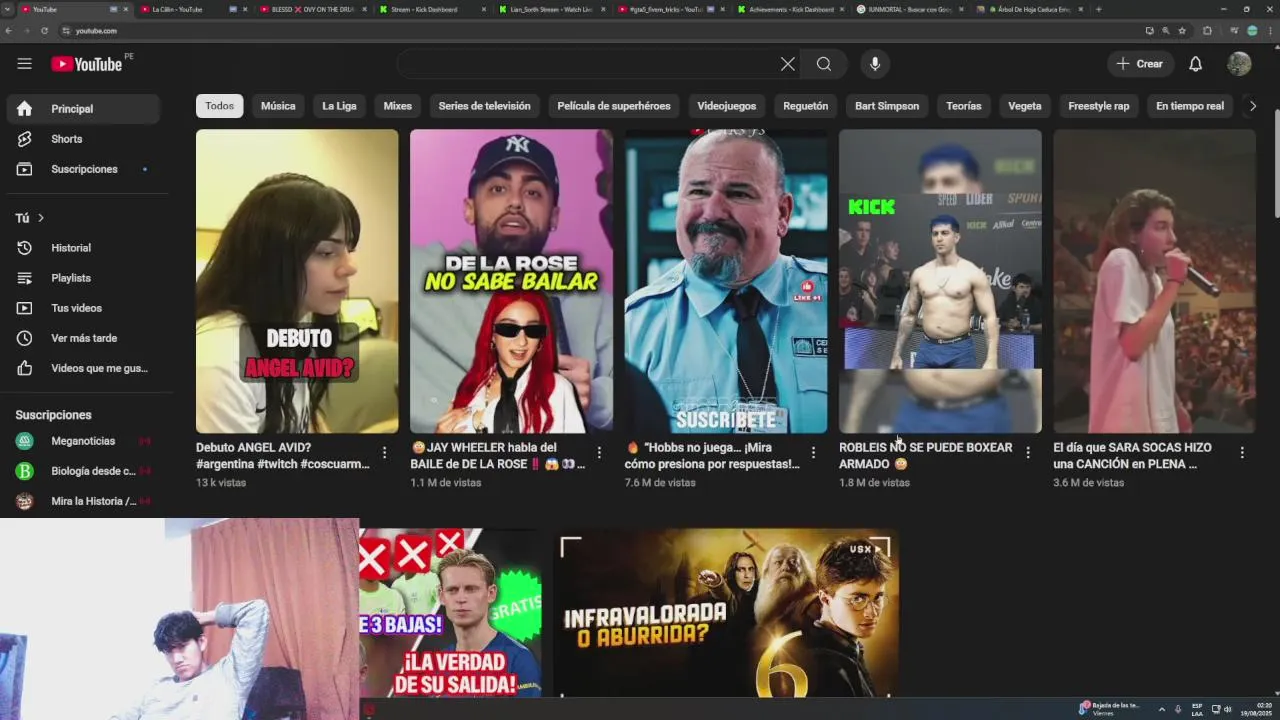Select the Series de televisión chip
Image resolution: width=1280 pixels, height=720 pixels.
[x=484, y=106]
